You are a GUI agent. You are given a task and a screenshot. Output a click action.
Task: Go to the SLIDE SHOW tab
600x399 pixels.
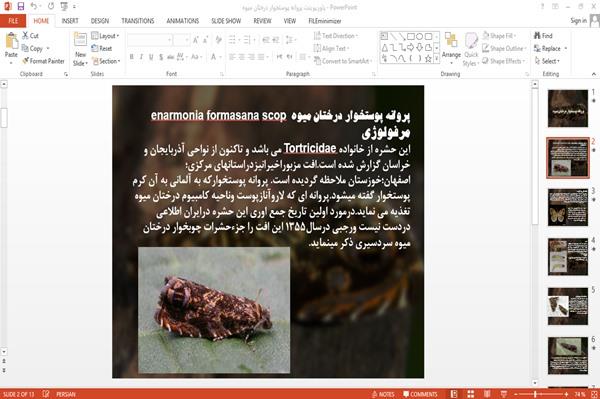click(226, 21)
